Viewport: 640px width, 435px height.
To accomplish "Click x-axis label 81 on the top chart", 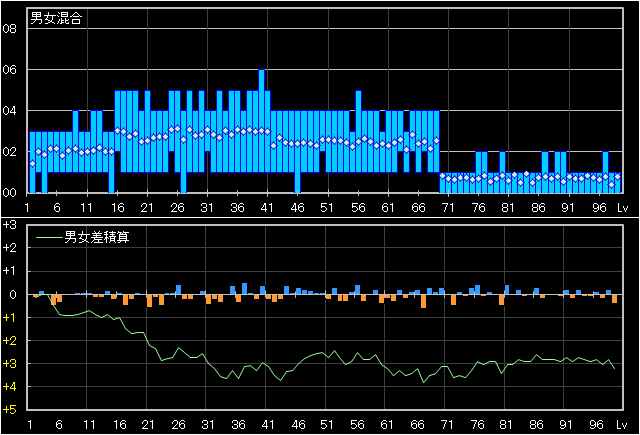I will [x=508, y=208].
